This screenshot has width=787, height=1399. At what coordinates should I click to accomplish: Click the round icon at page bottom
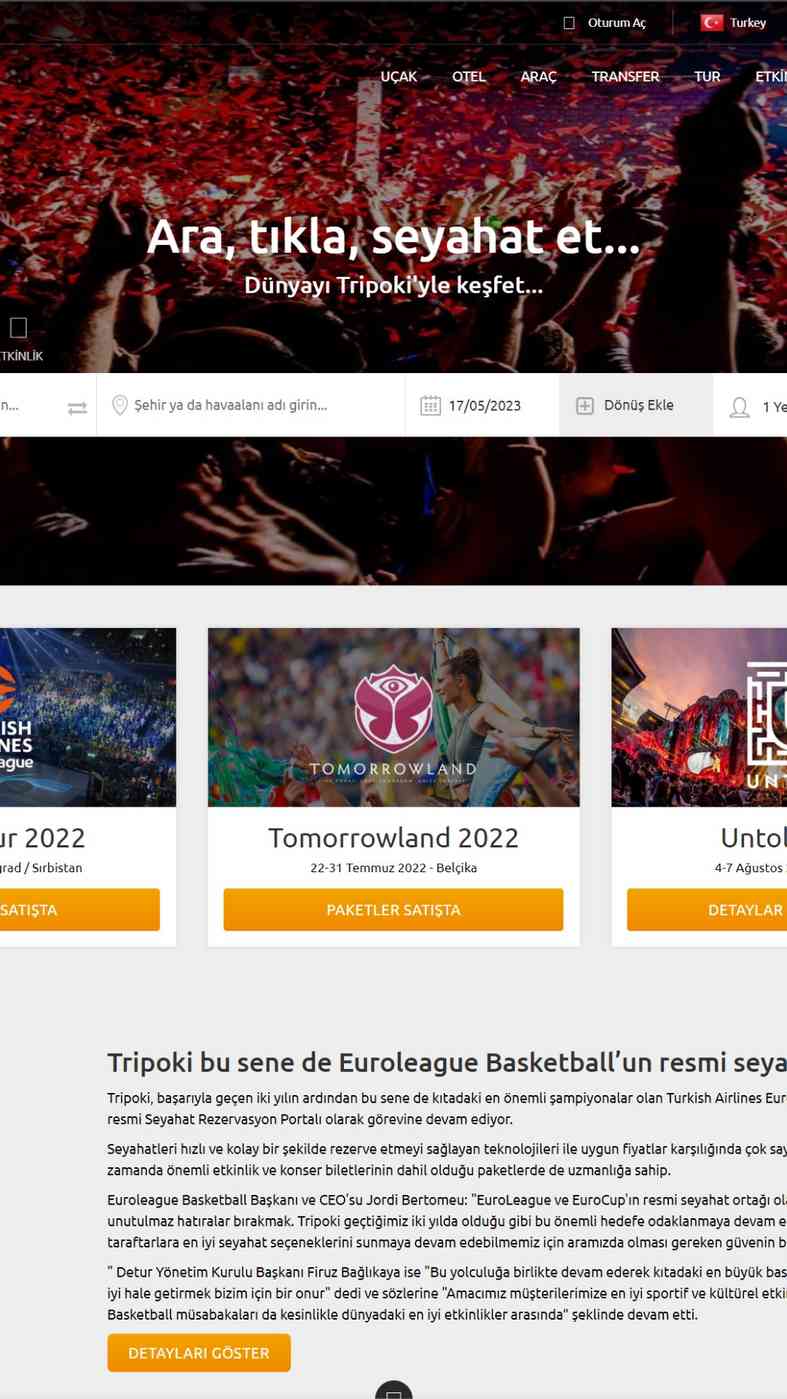pos(394,1389)
